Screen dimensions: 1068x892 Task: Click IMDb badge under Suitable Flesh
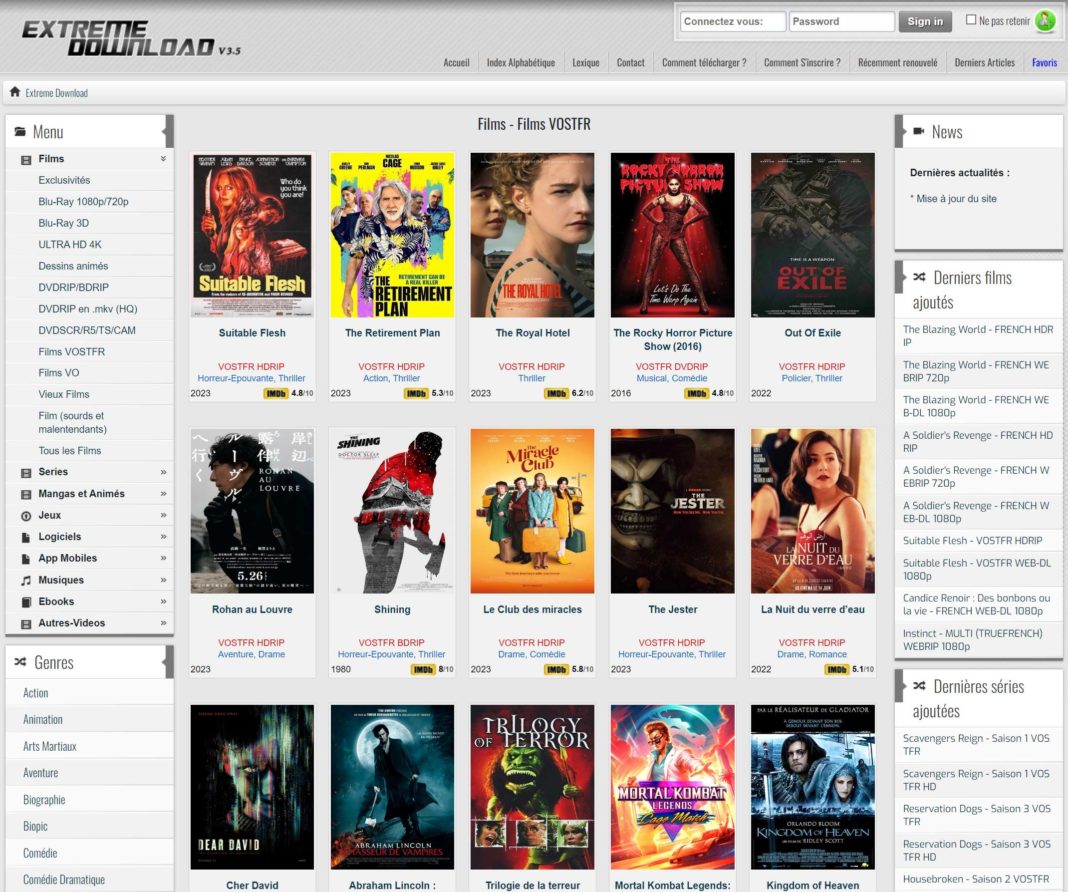click(x=276, y=394)
